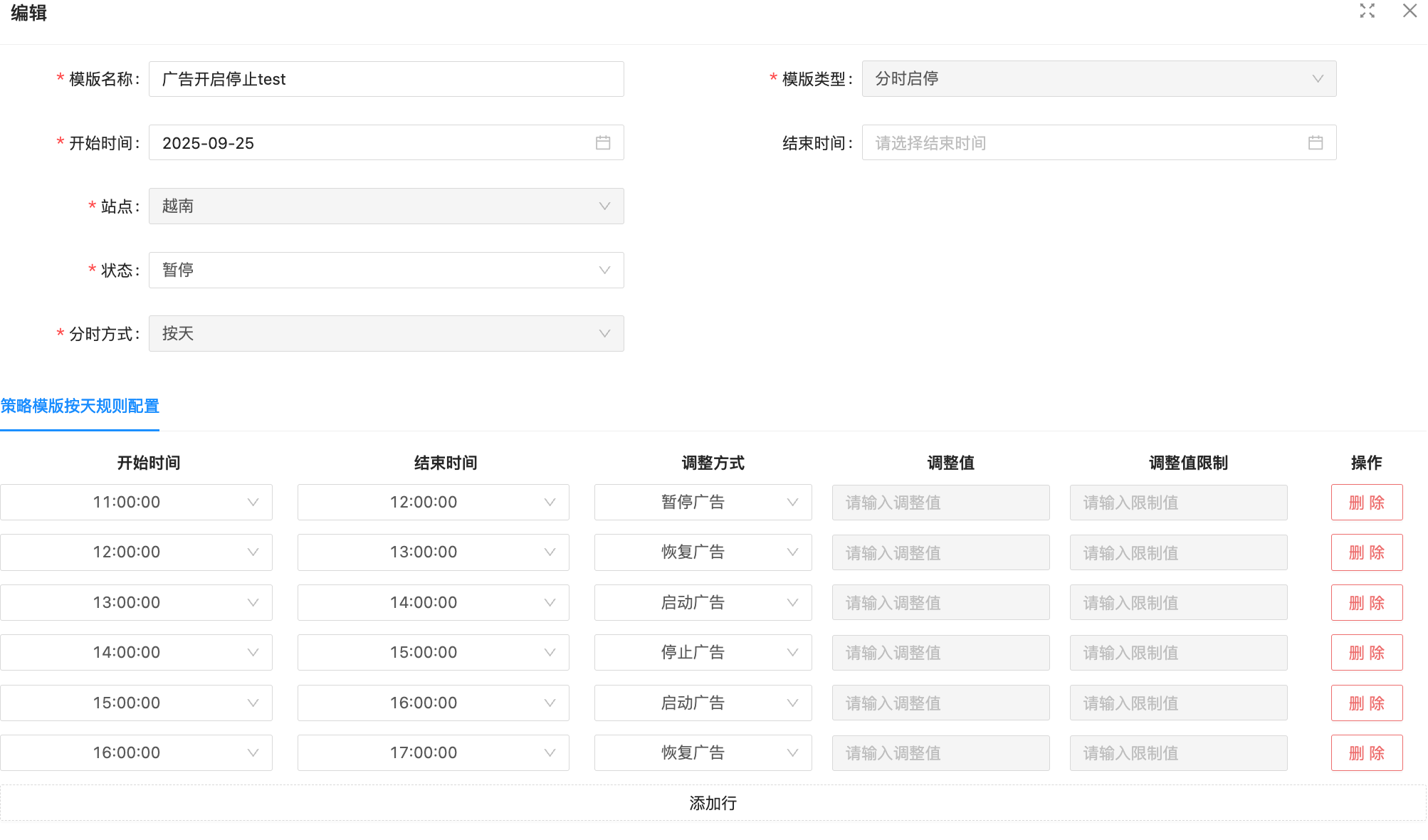
Task: Delete the row with 14:00:00 start time
Action: pos(1366,653)
